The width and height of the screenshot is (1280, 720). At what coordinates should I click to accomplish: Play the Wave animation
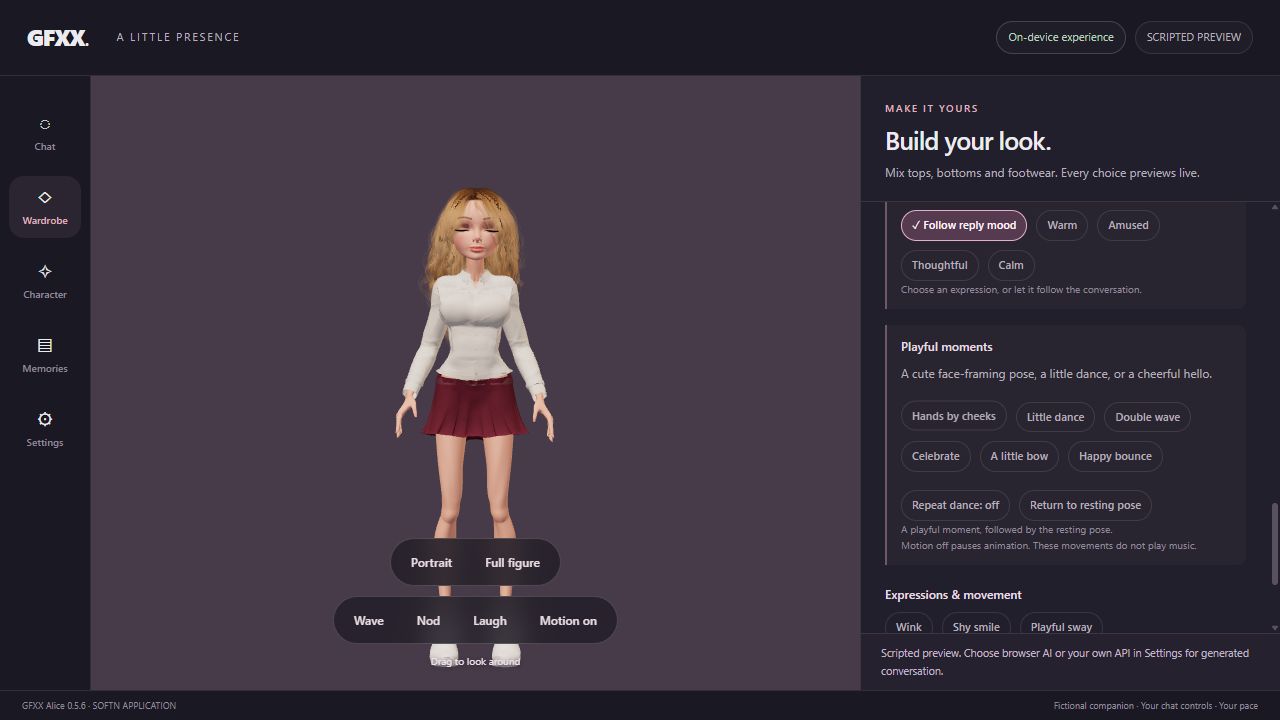368,621
